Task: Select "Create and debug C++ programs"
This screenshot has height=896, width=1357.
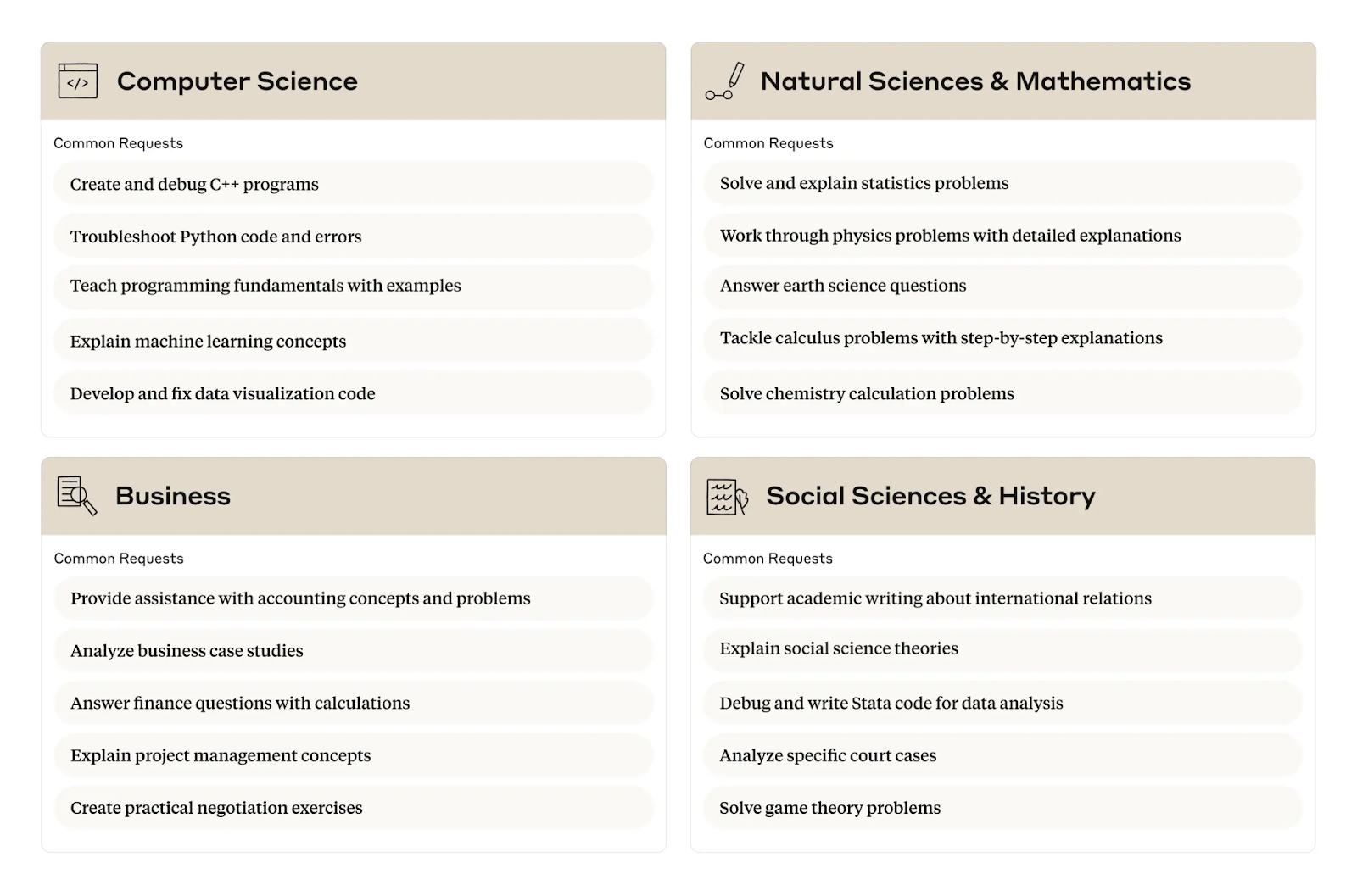Action: (194, 185)
